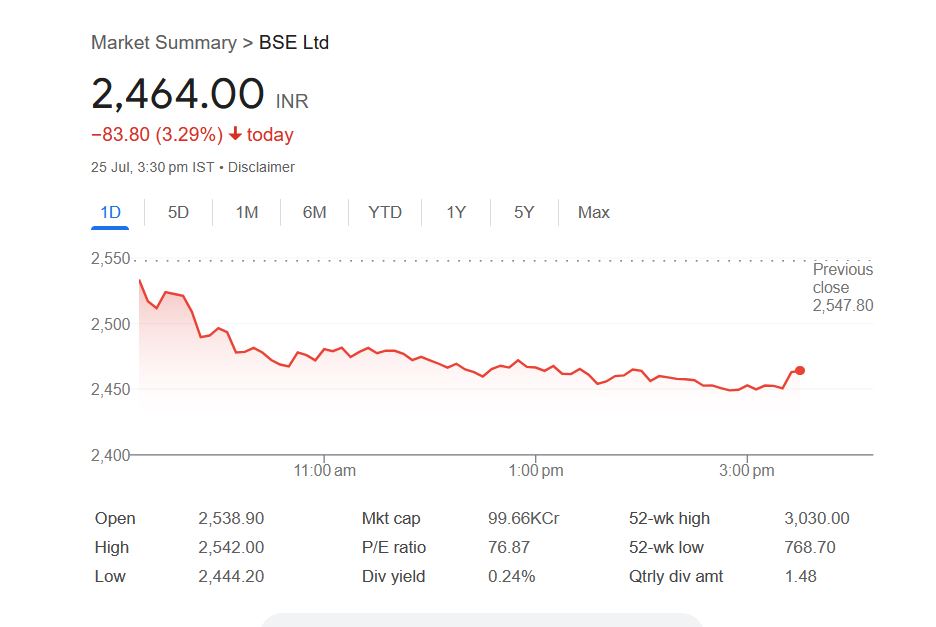
Task: Open the 1M chart range
Action: pyautogui.click(x=247, y=212)
